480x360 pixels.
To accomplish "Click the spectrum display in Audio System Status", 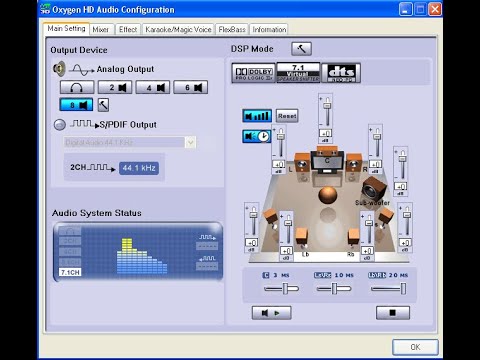I will coord(142,255).
